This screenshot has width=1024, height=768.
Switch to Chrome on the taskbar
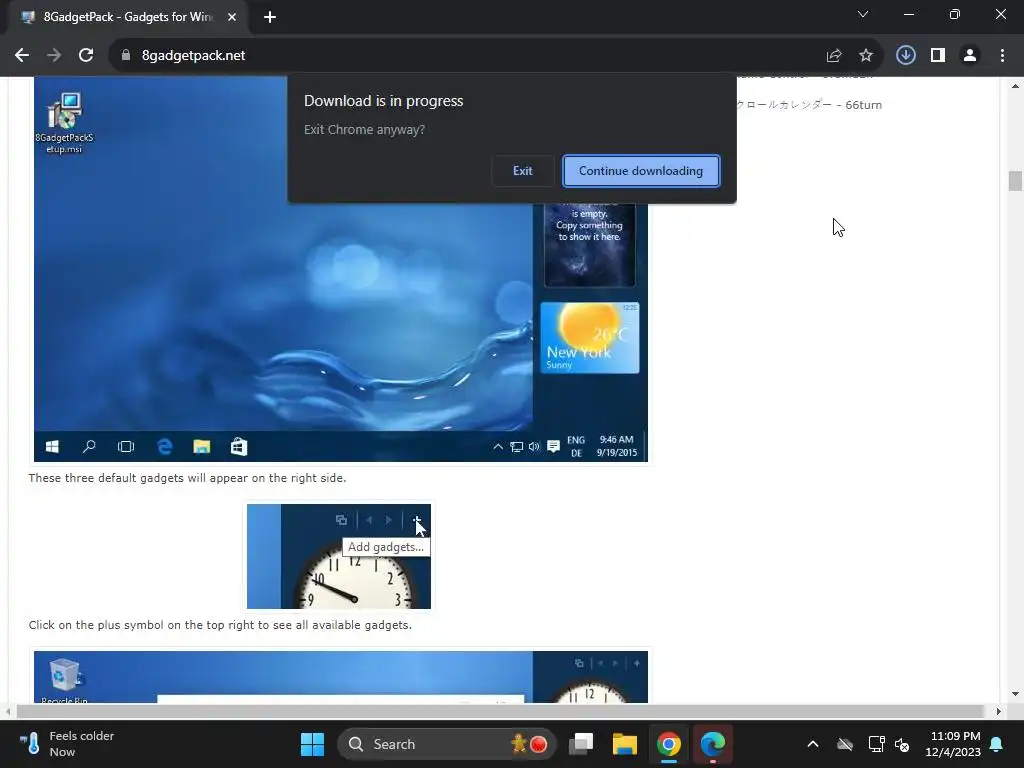coord(669,744)
